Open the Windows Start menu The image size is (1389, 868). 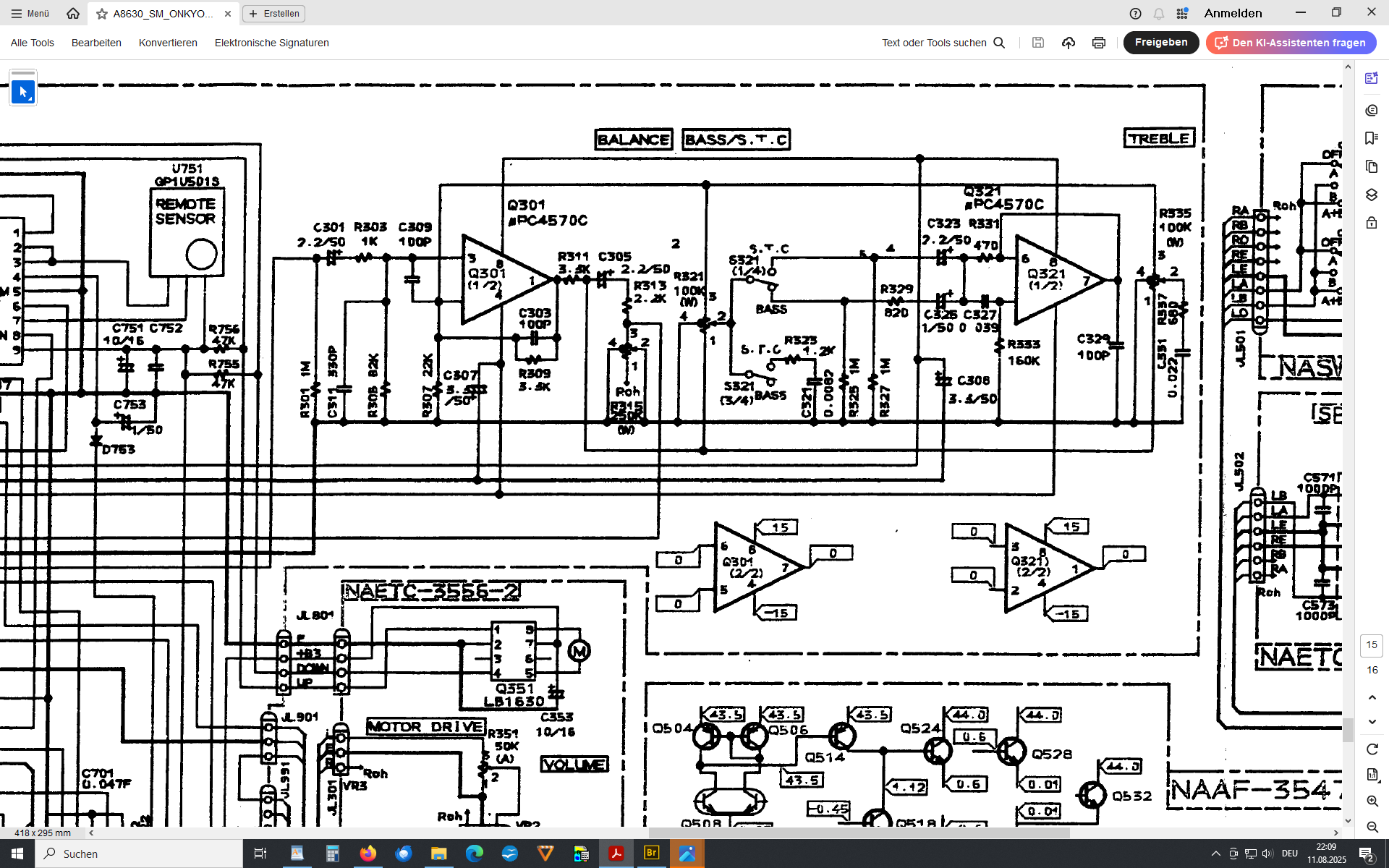click(17, 854)
